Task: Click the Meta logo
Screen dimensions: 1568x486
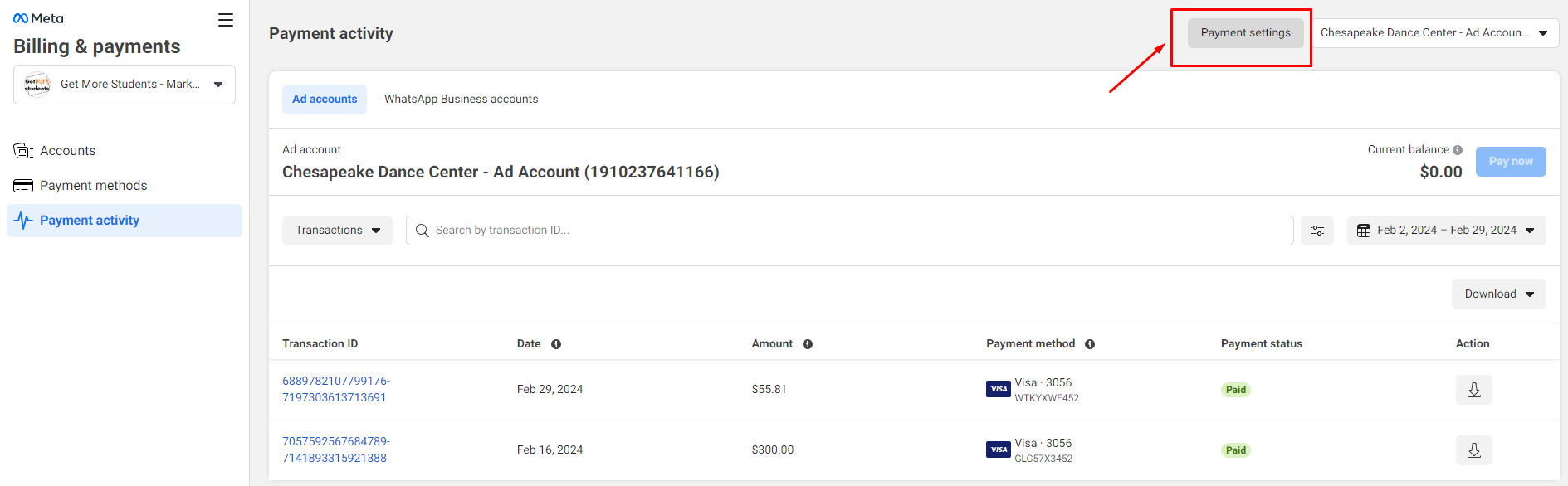Action: 38,18
